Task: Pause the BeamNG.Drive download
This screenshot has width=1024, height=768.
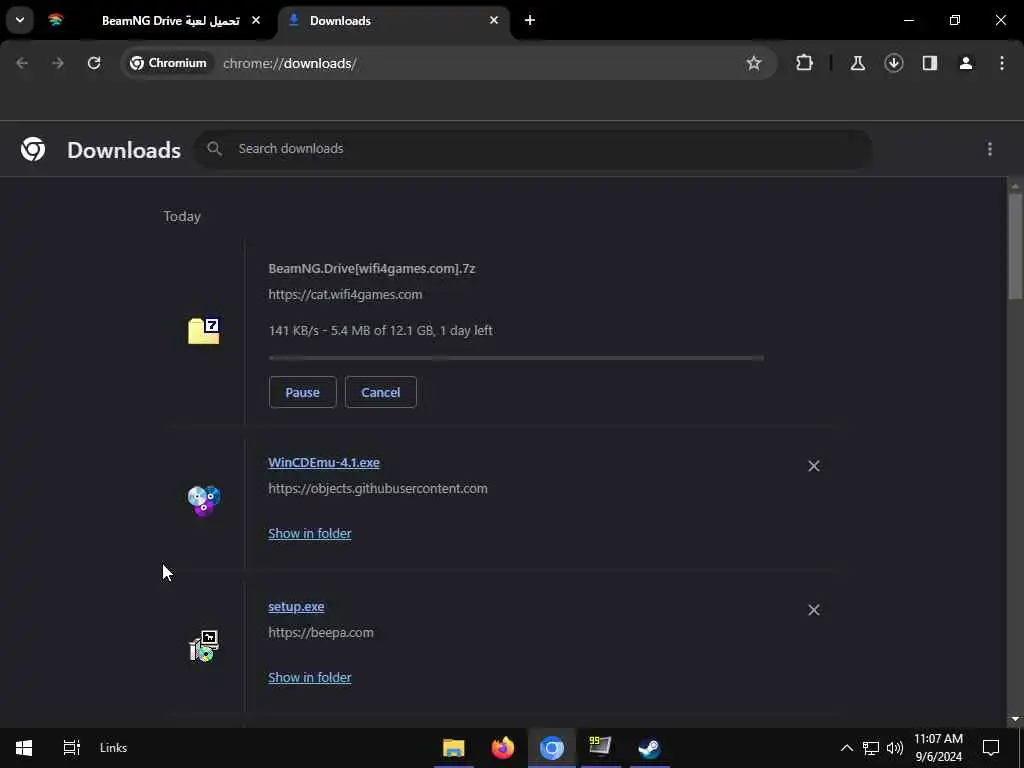Action: point(302,392)
